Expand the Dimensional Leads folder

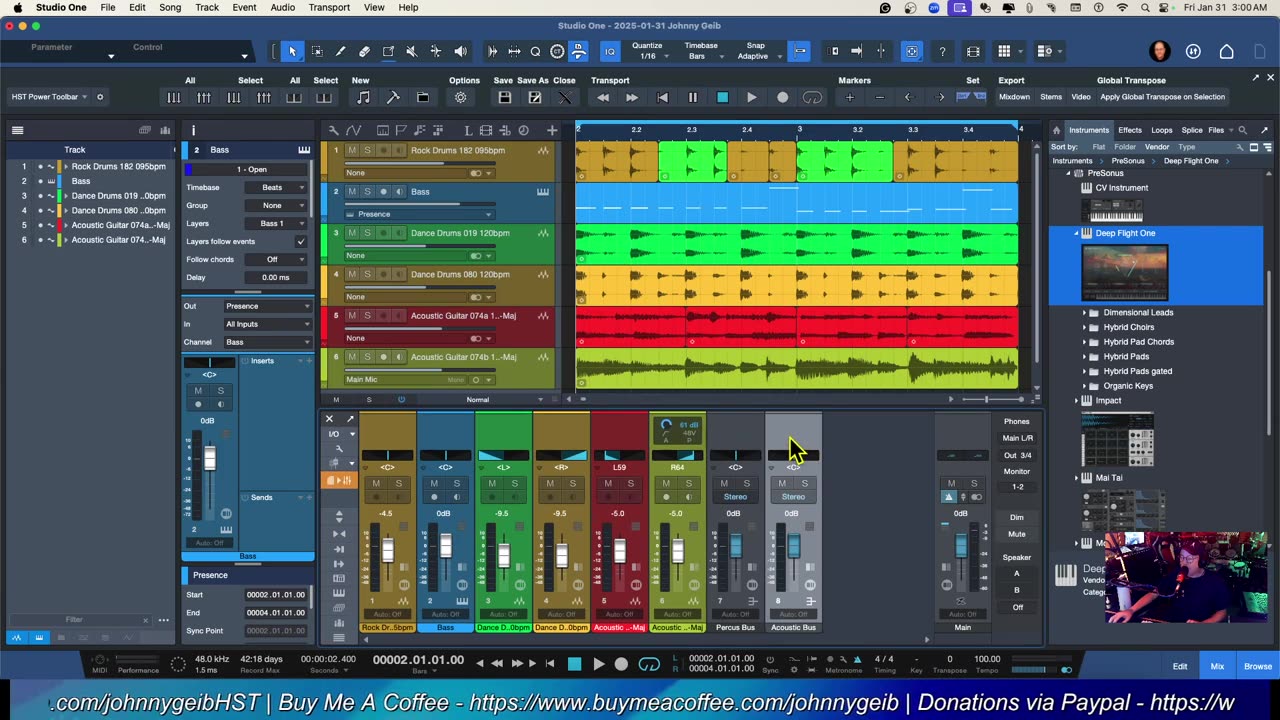click(x=1084, y=312)
